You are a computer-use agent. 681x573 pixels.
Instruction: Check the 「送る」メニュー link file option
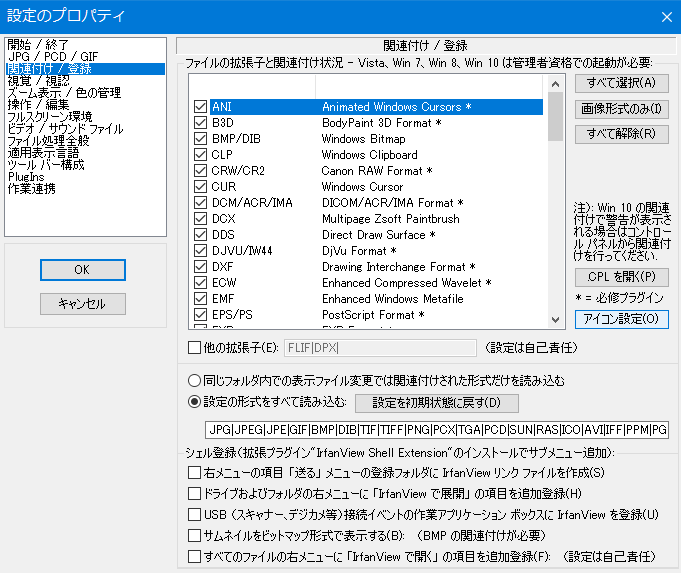pyautogui.click(x=194, y=473)
